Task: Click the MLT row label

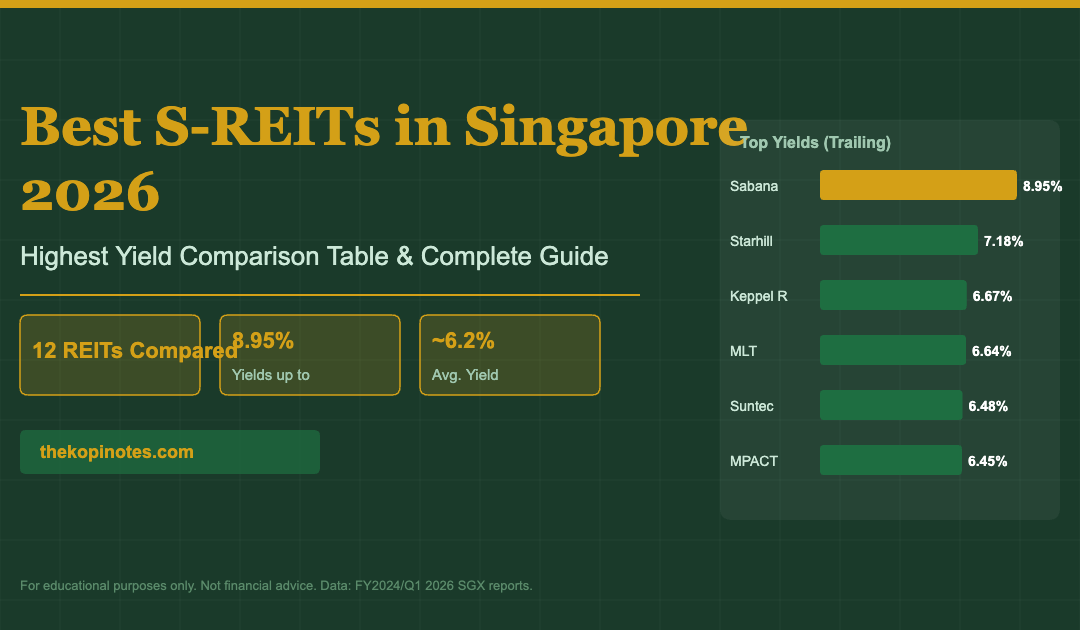Action: point(744,351)
